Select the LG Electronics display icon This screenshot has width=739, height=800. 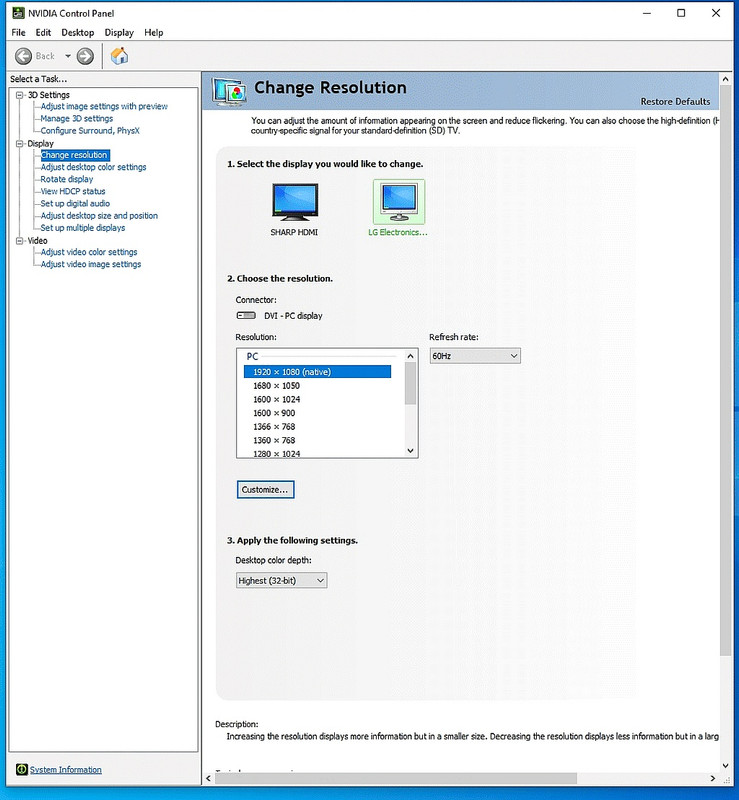coord(399,202)
